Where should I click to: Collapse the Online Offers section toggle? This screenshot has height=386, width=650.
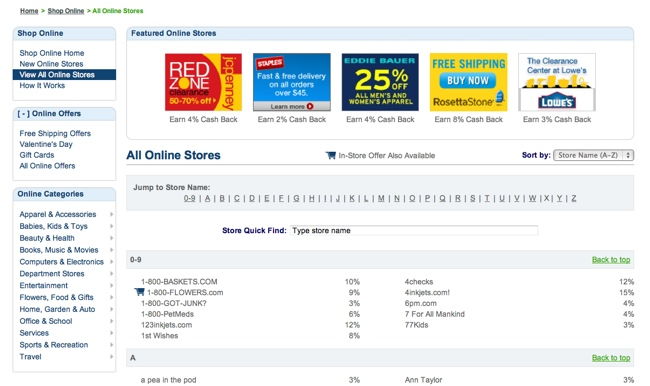coord(24,114)
